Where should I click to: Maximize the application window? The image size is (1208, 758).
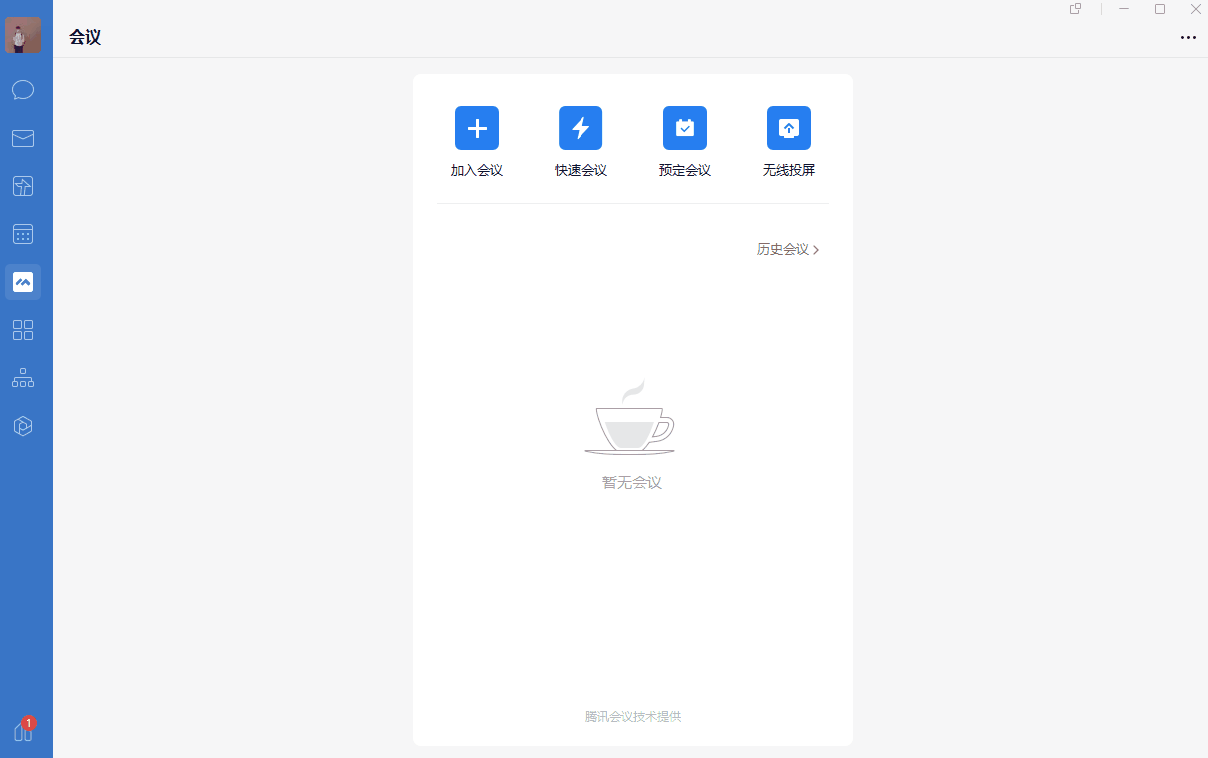pos(1160,9)
